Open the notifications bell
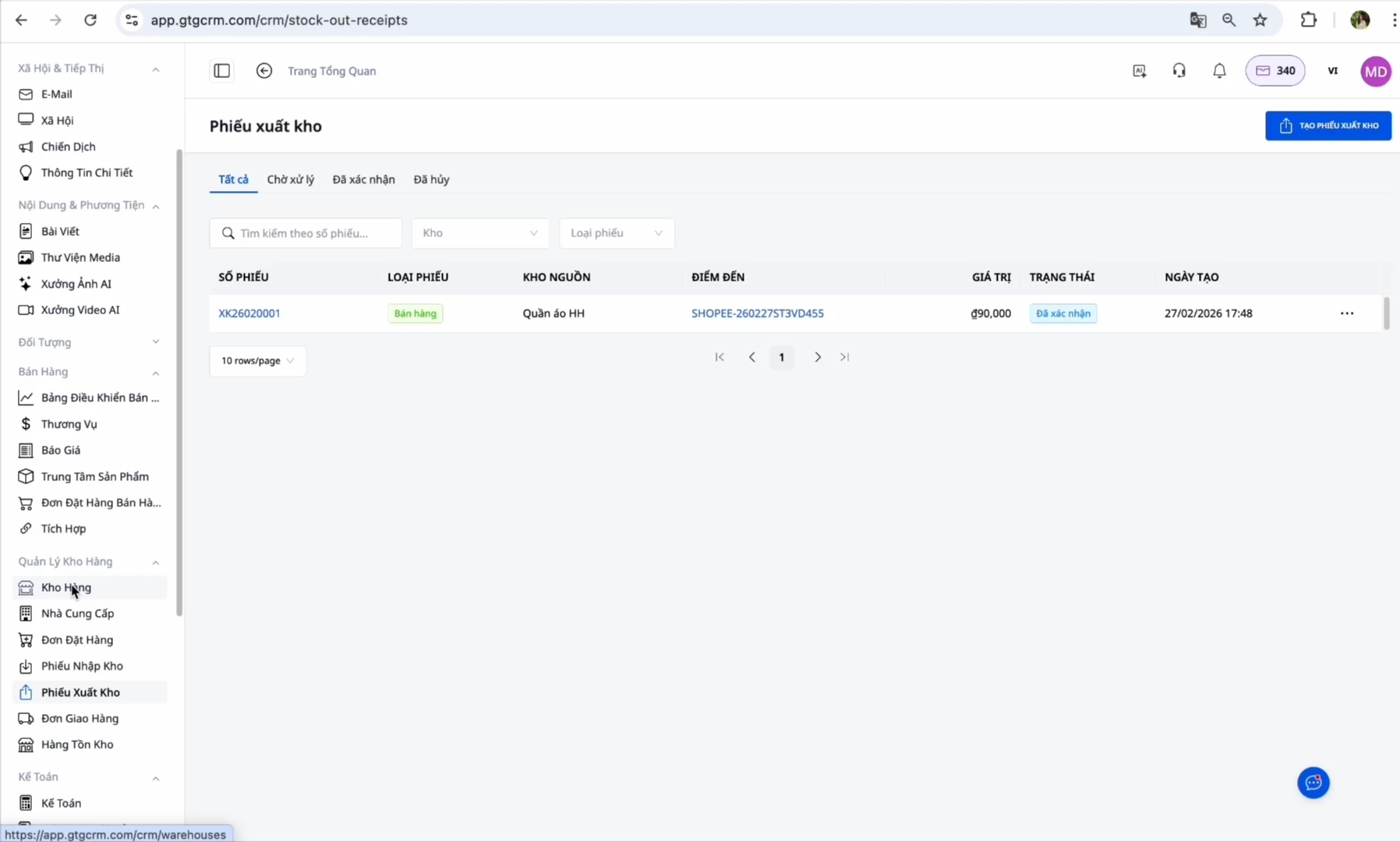The width and height of the screenshot is (1400, 842). (x=1219, y=71)
